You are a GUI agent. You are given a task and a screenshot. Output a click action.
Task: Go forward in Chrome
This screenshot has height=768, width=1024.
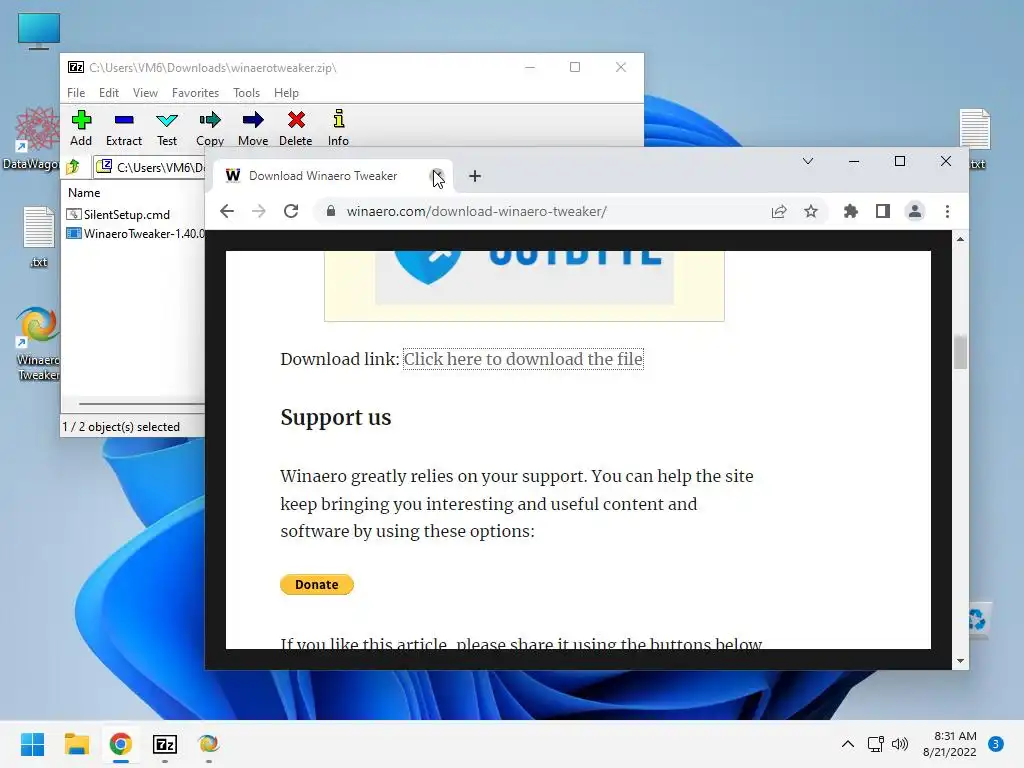pyautogui.click(x=259, y=211)
